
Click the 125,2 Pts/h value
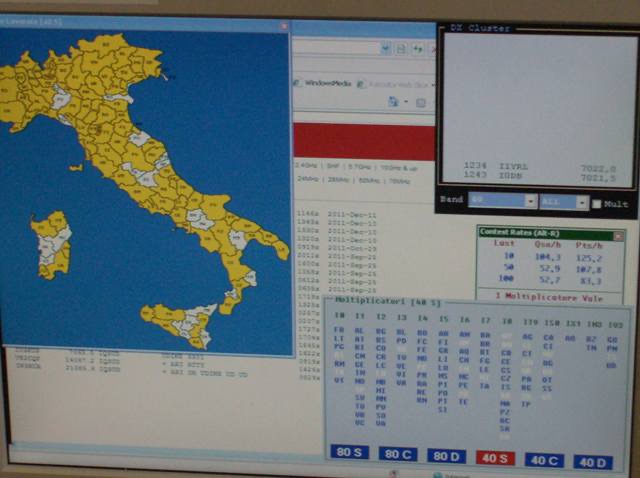click(589, 258)
